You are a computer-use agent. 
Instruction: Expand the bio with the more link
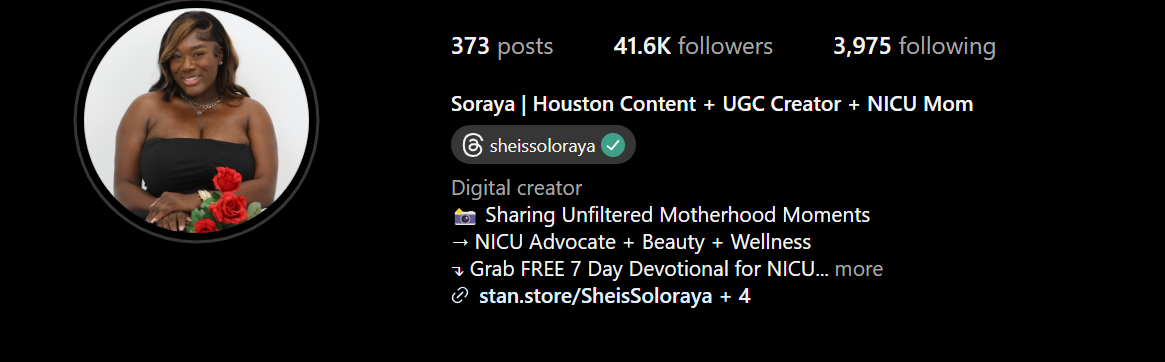click(859, 268)
